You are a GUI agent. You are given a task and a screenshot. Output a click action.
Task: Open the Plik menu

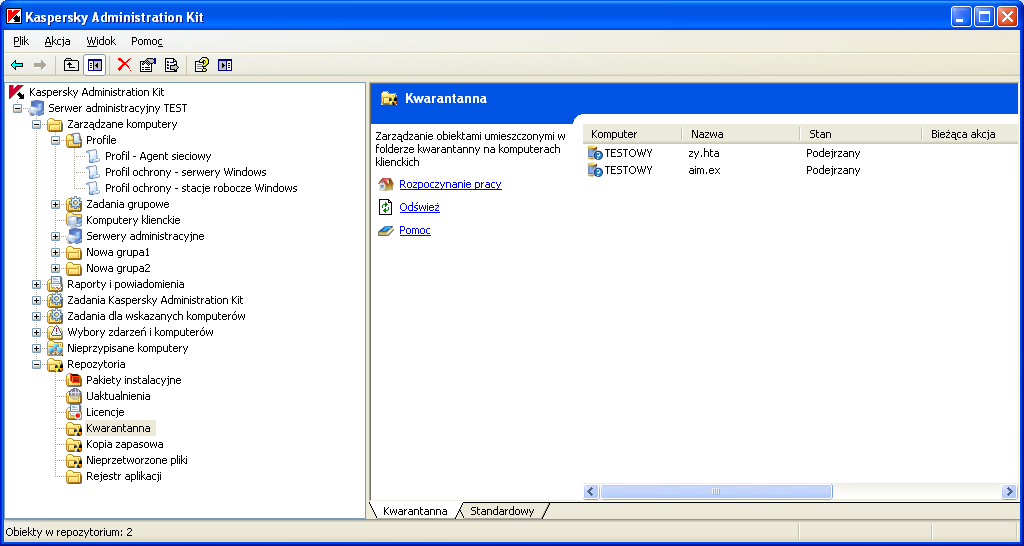[x=21, y=41]
